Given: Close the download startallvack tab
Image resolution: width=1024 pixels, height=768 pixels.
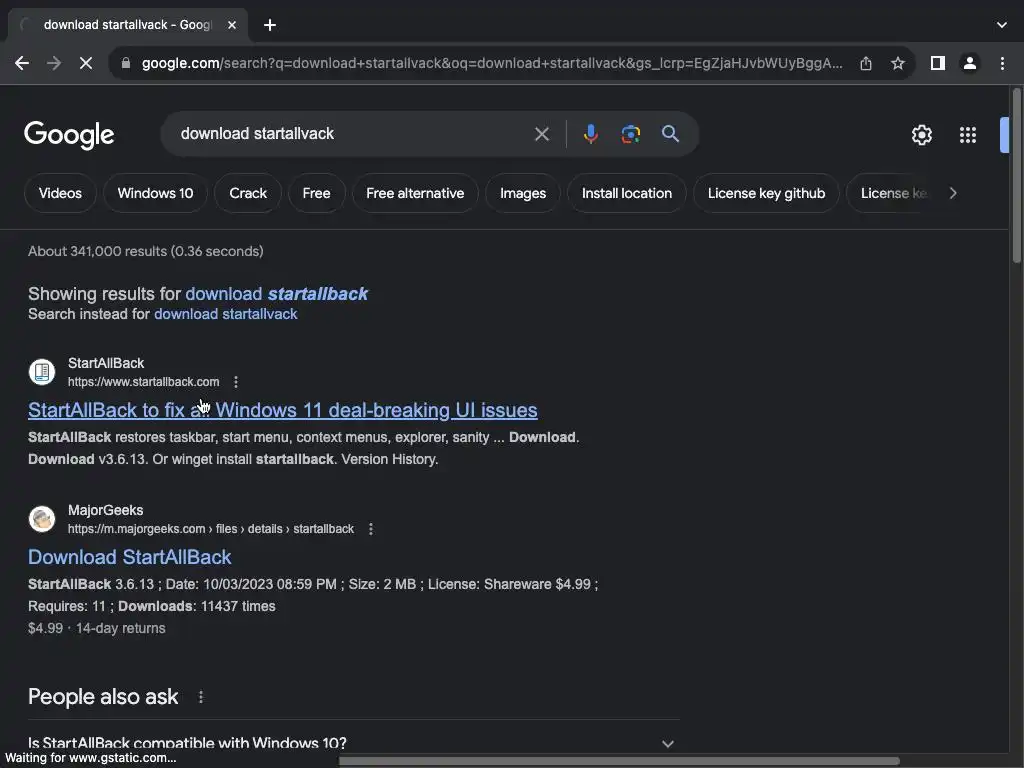Looking at the screenshot, I should click(x=232, y=25).
